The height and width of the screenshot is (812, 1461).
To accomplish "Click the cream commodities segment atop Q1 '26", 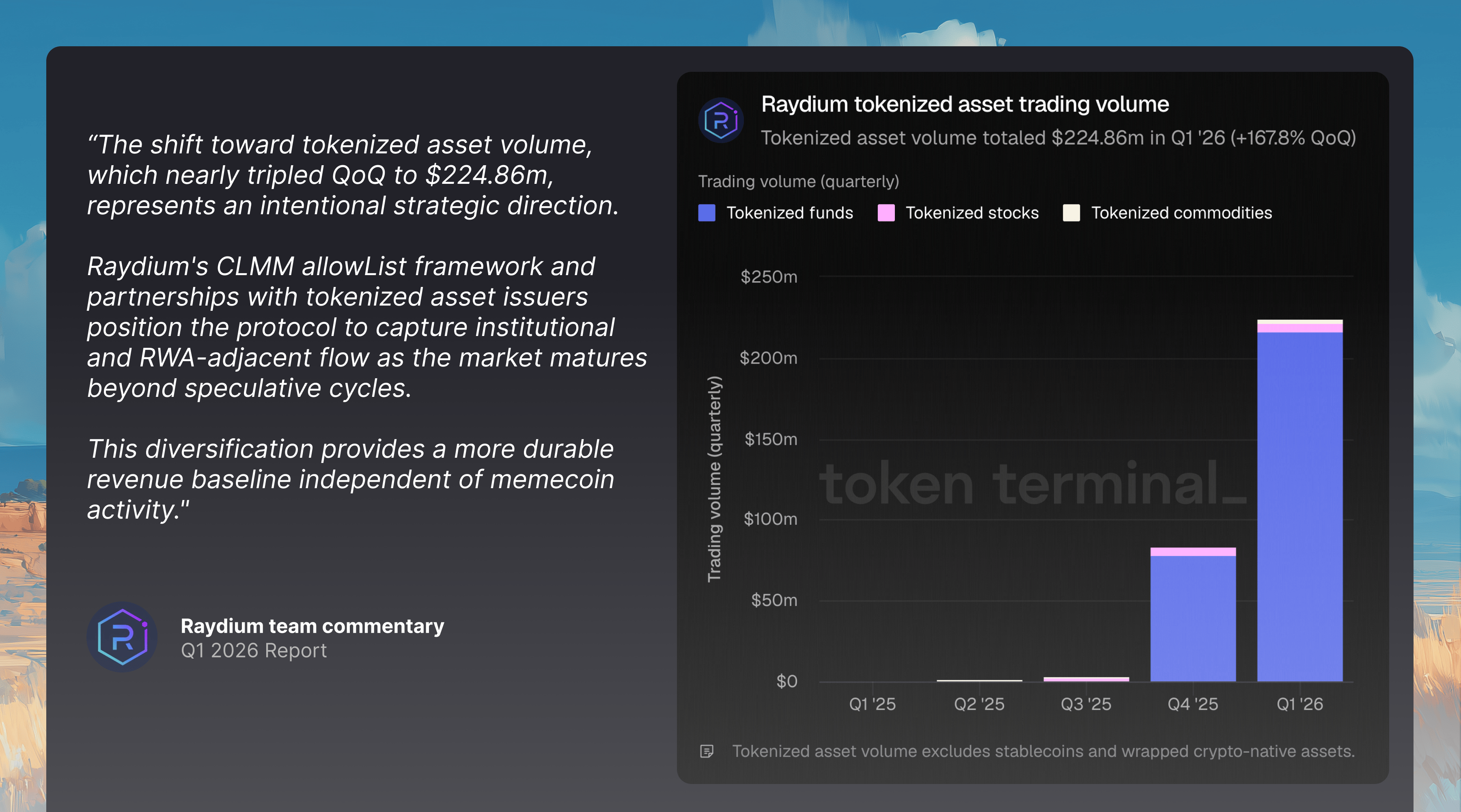I will pyautogui.click(x=1299, y=322).
